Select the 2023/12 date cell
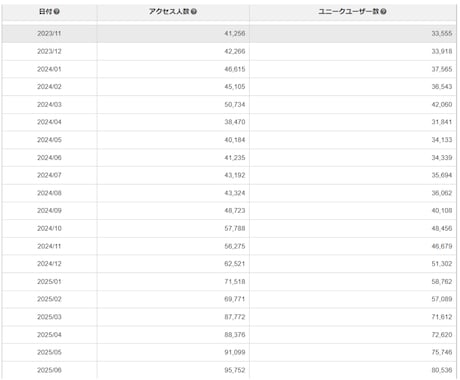Viewport: 460px width, 380px height. (x=49, y=51)
